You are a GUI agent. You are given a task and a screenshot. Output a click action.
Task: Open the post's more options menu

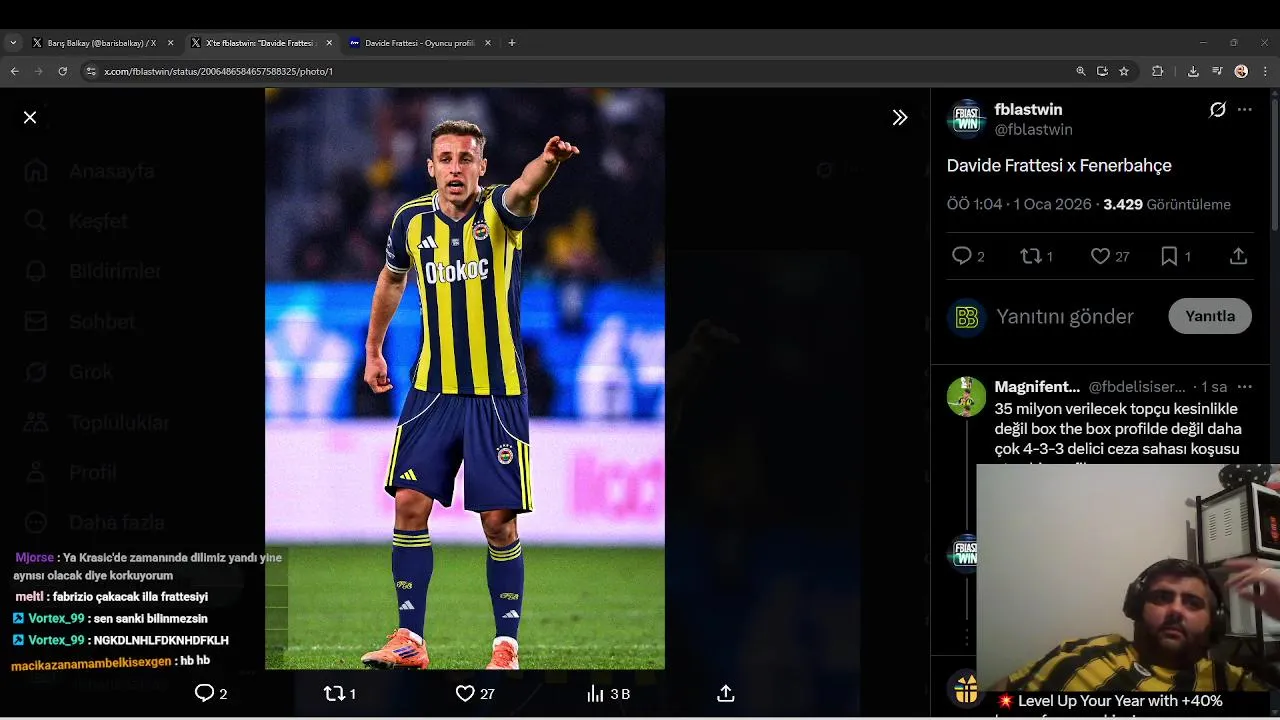point(1245,110)
